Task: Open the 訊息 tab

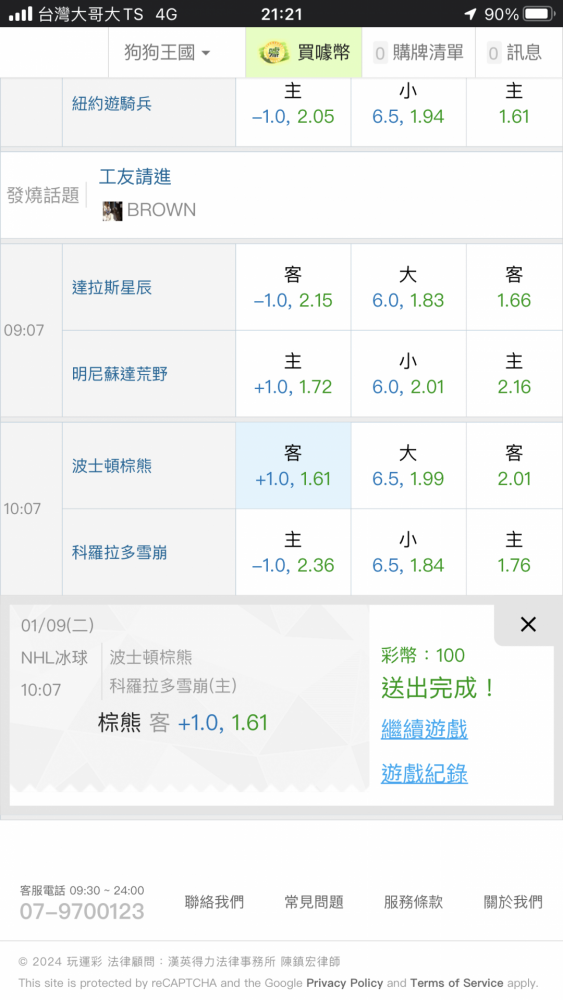Action: pos(515,53)
